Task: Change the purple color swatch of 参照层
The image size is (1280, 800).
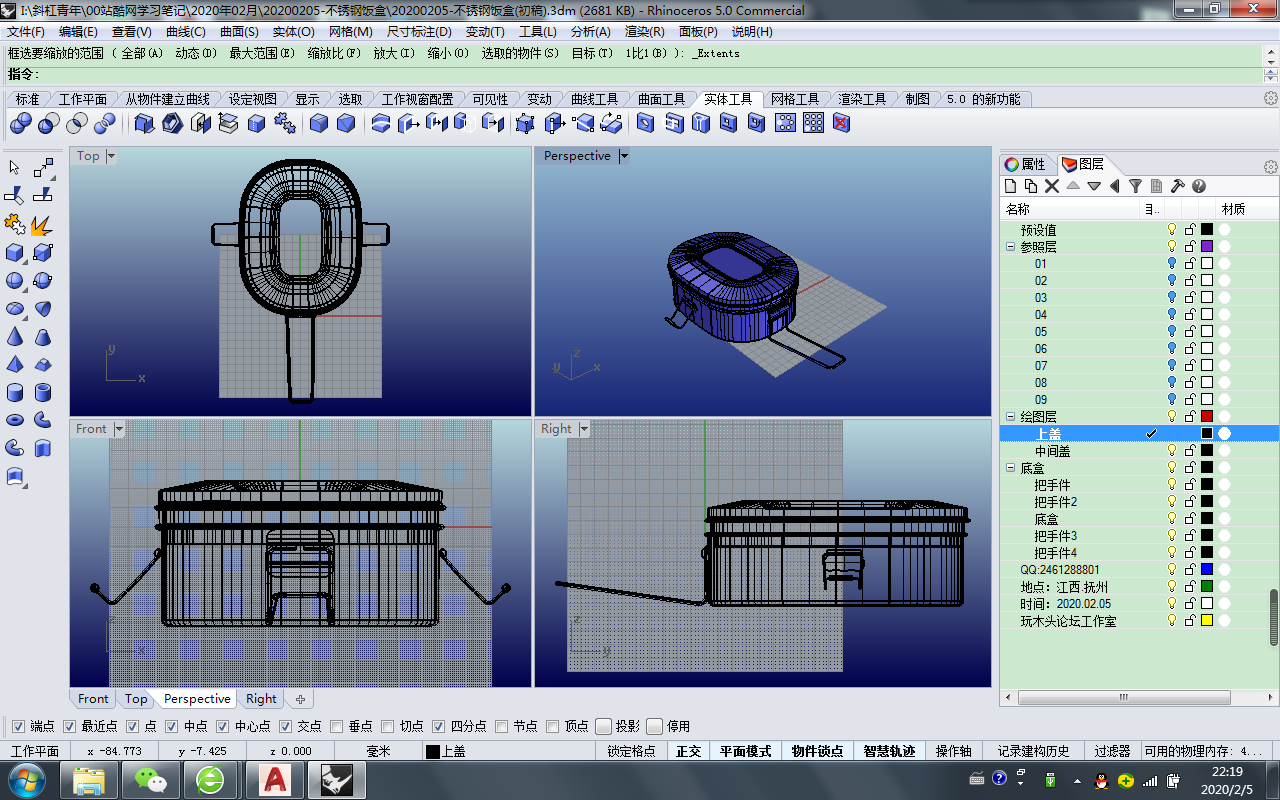Action: coord(1207,247)
